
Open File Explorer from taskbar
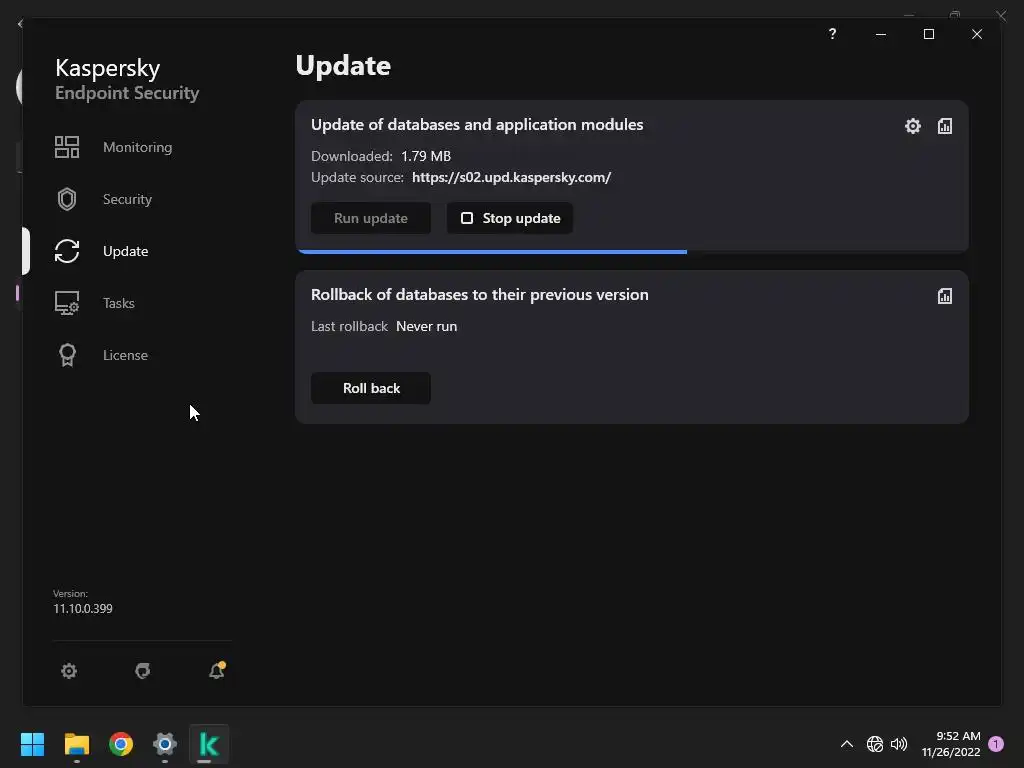[x=76, y=744]
